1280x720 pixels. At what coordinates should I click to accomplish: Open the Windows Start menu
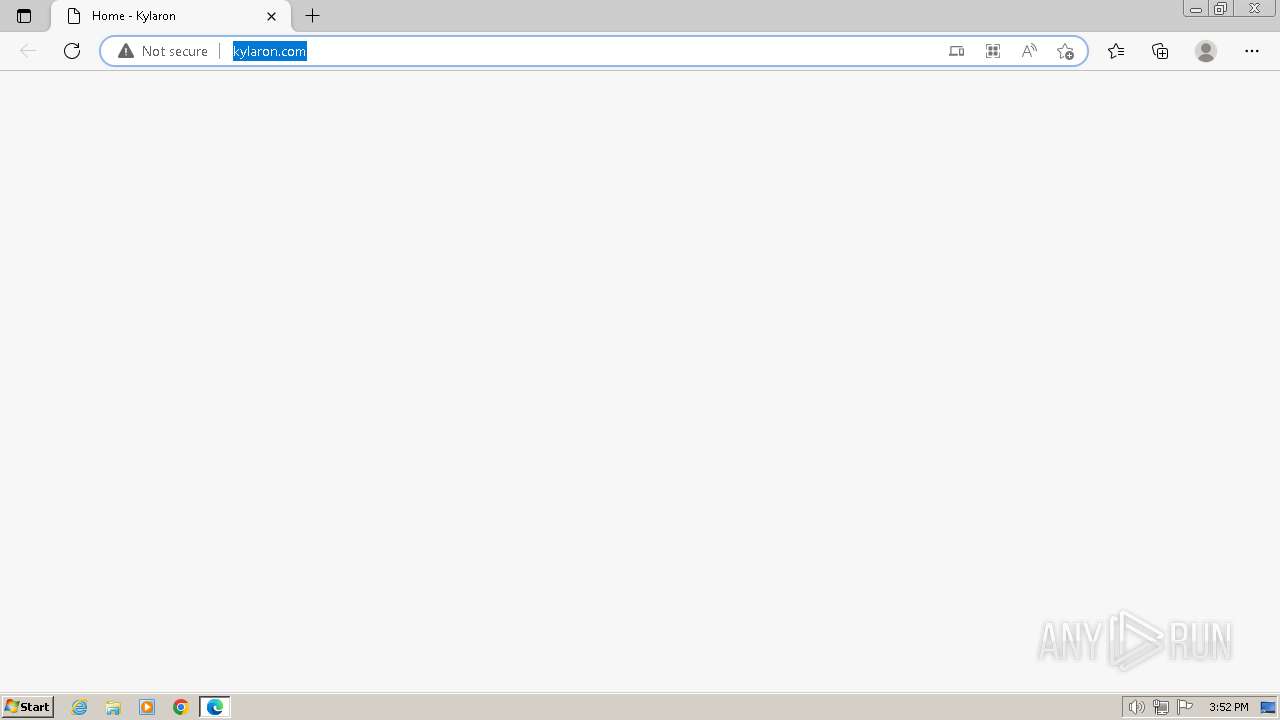[x=28, y=707]
